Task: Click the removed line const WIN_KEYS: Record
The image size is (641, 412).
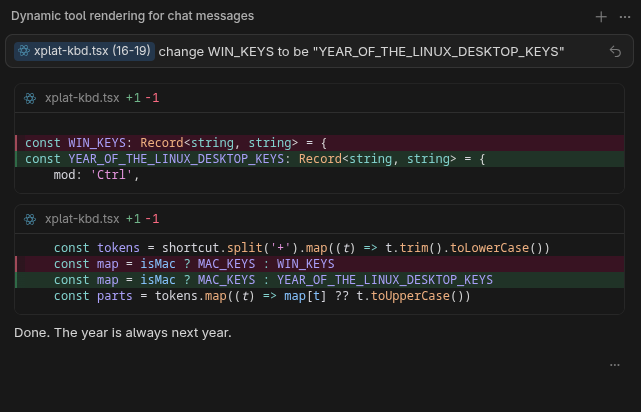Action: coord(319,143)
